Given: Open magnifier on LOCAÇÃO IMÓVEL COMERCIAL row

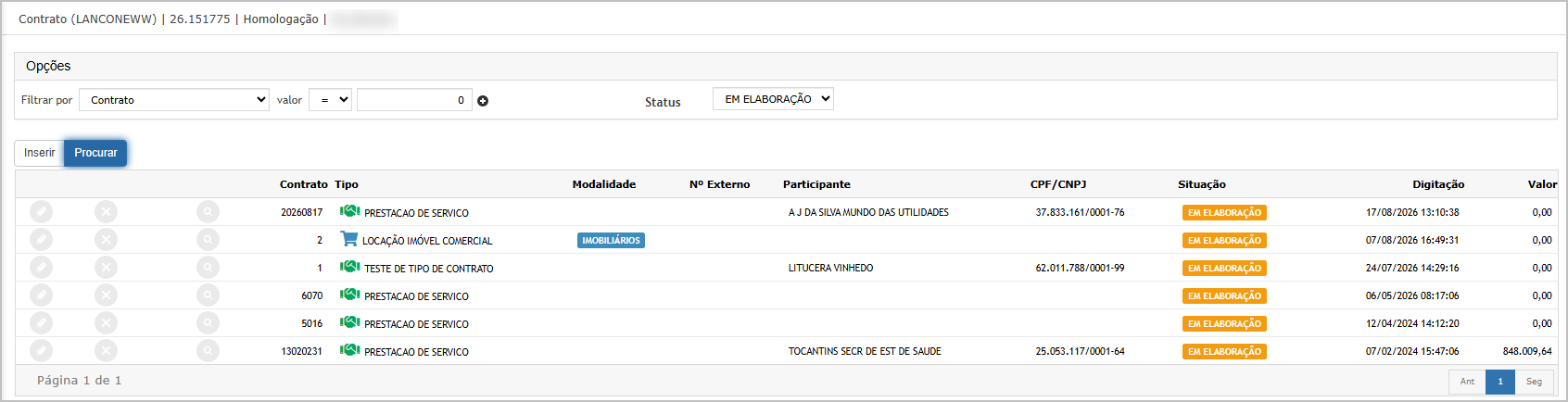Looking at the screenshot, I should 208,240.
